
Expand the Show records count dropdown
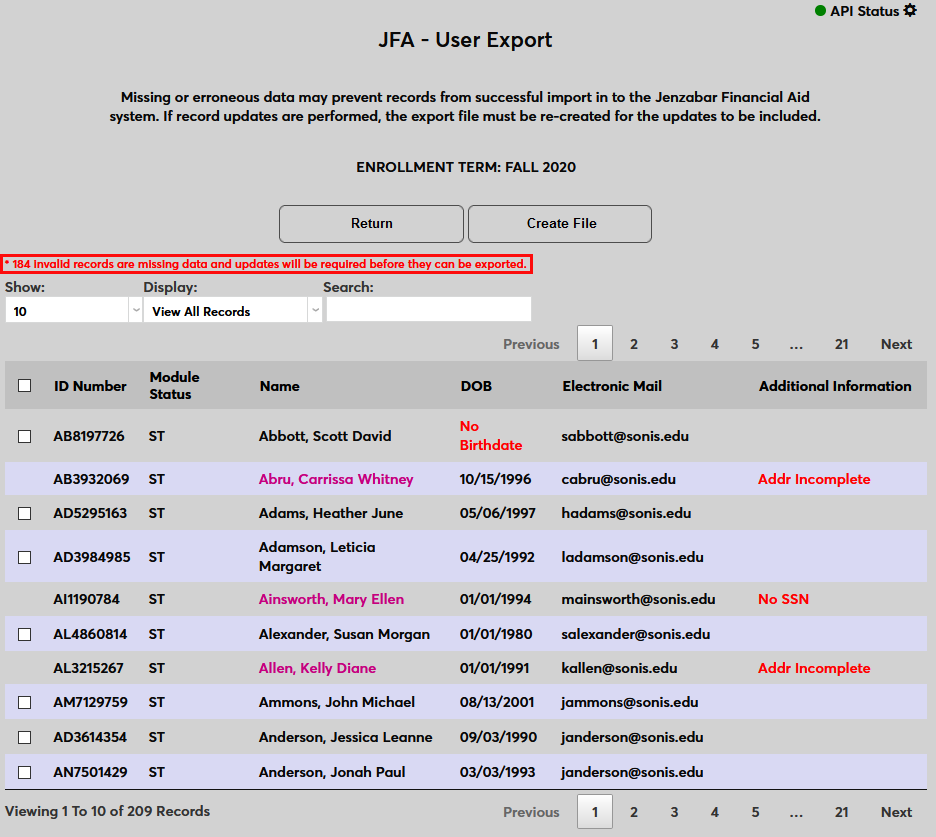click(x=74, y=311)
